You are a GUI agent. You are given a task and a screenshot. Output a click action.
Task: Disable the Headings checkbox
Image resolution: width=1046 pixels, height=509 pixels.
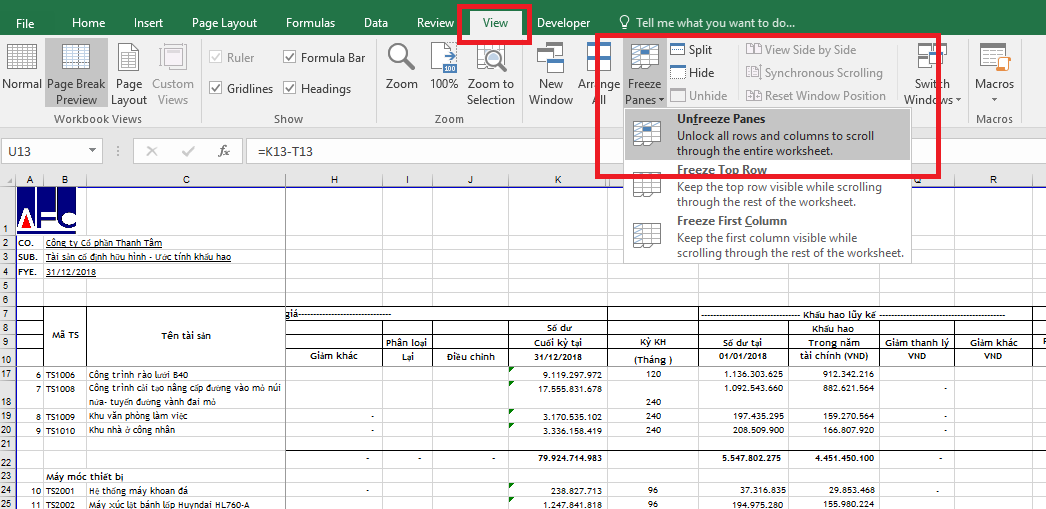(290, 89)
